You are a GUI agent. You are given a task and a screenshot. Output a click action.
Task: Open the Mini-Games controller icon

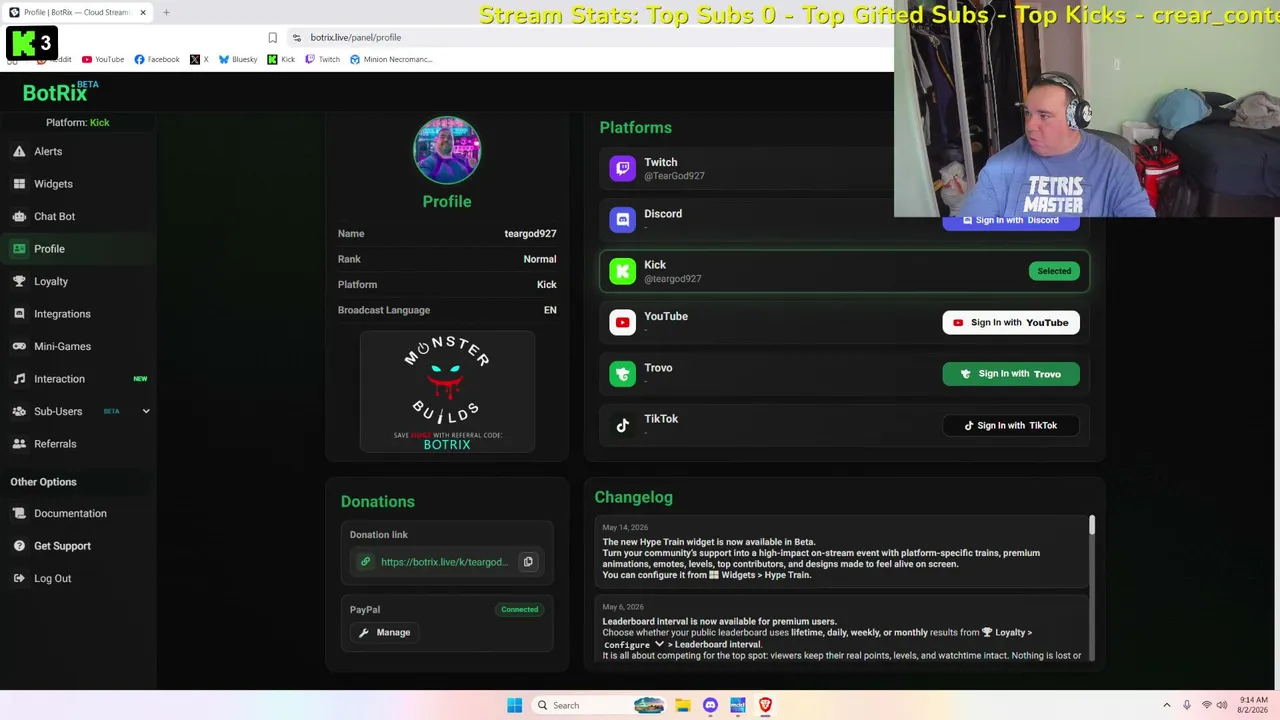(19, 346)
